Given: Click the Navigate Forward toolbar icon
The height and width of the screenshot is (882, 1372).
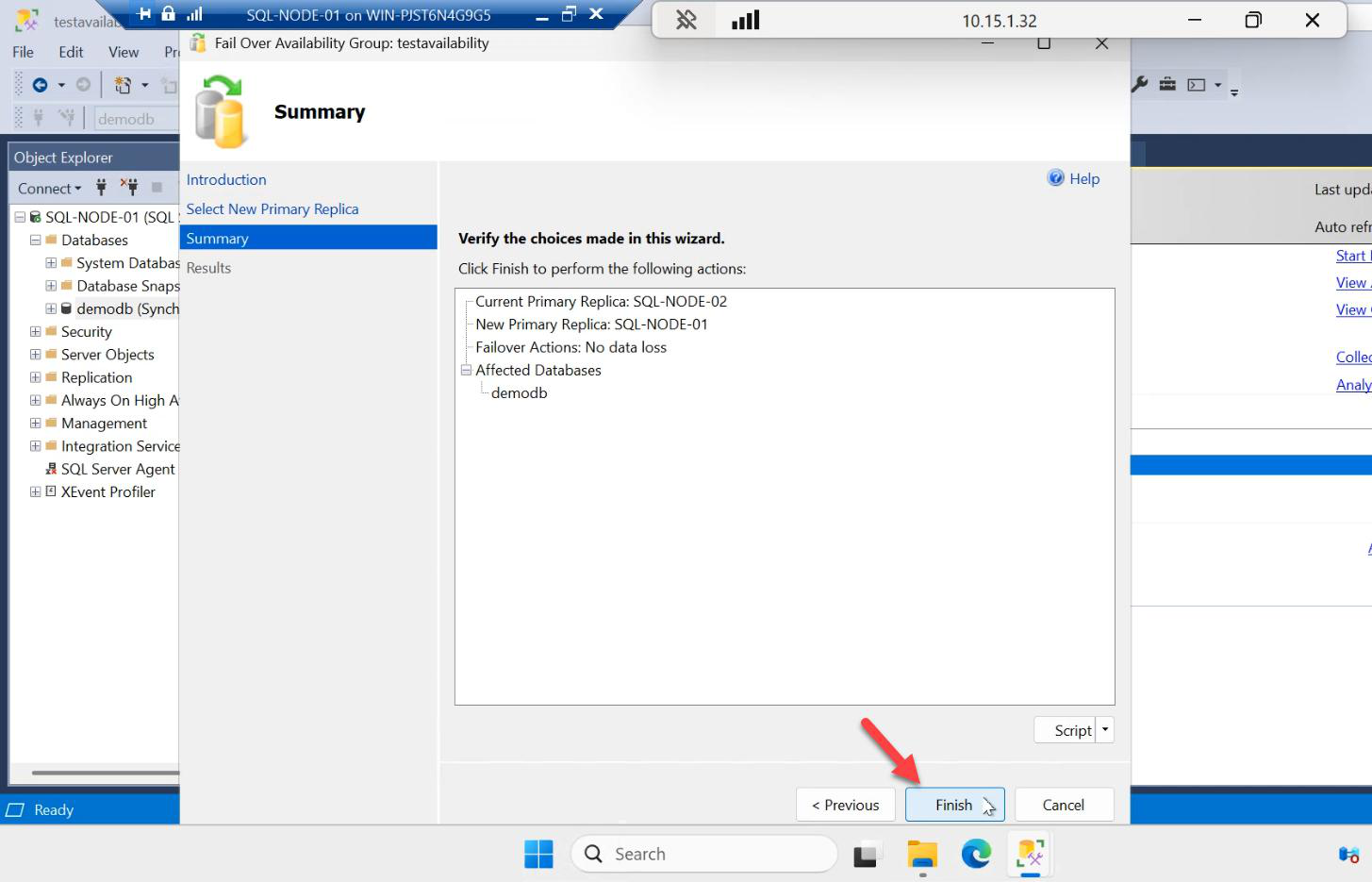Looking at the screenshot, I should coord(83,85).
